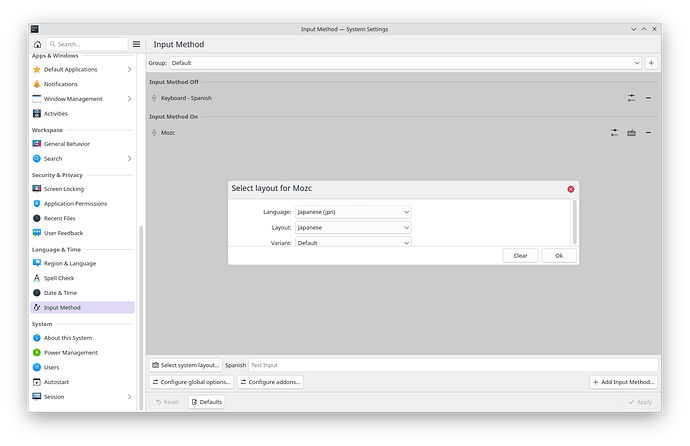Open the hamburger menu beside the search box

(136, 44)
